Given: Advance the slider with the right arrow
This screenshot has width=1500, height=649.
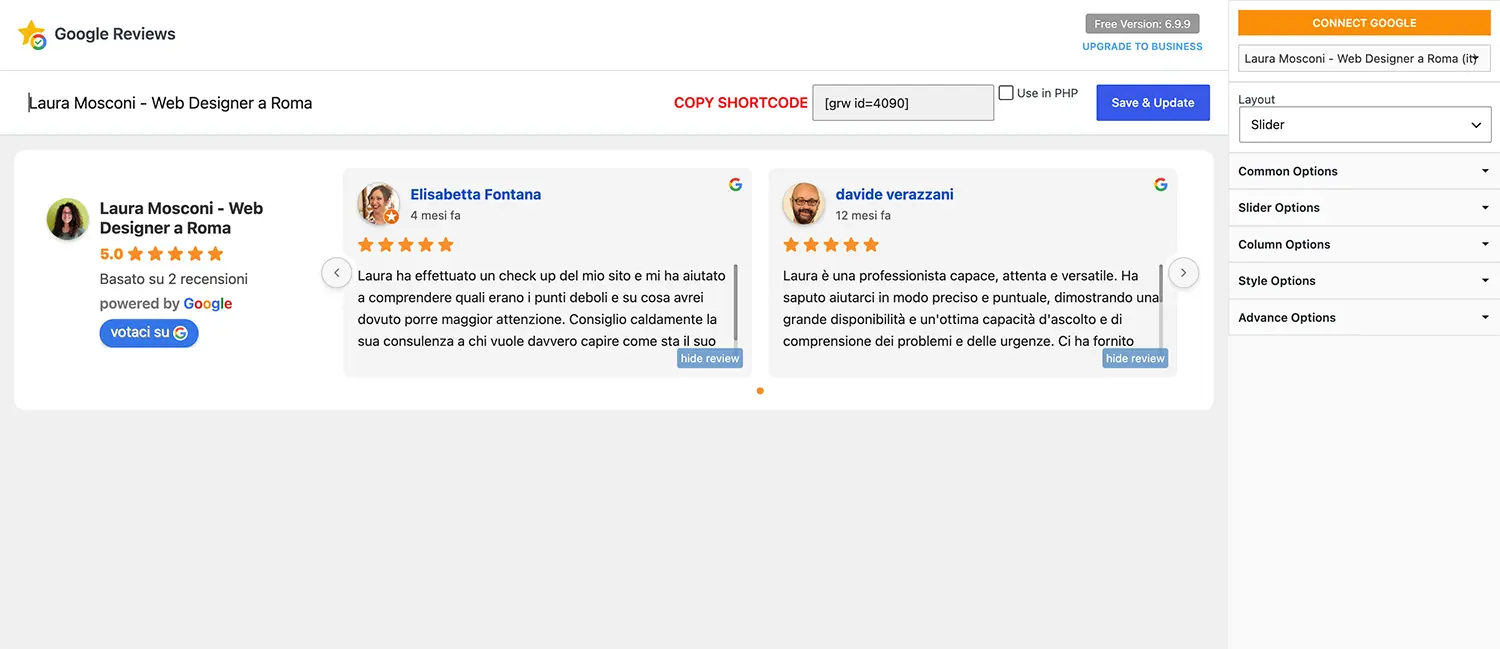Looking at the screenshot, I should 1183,272.
